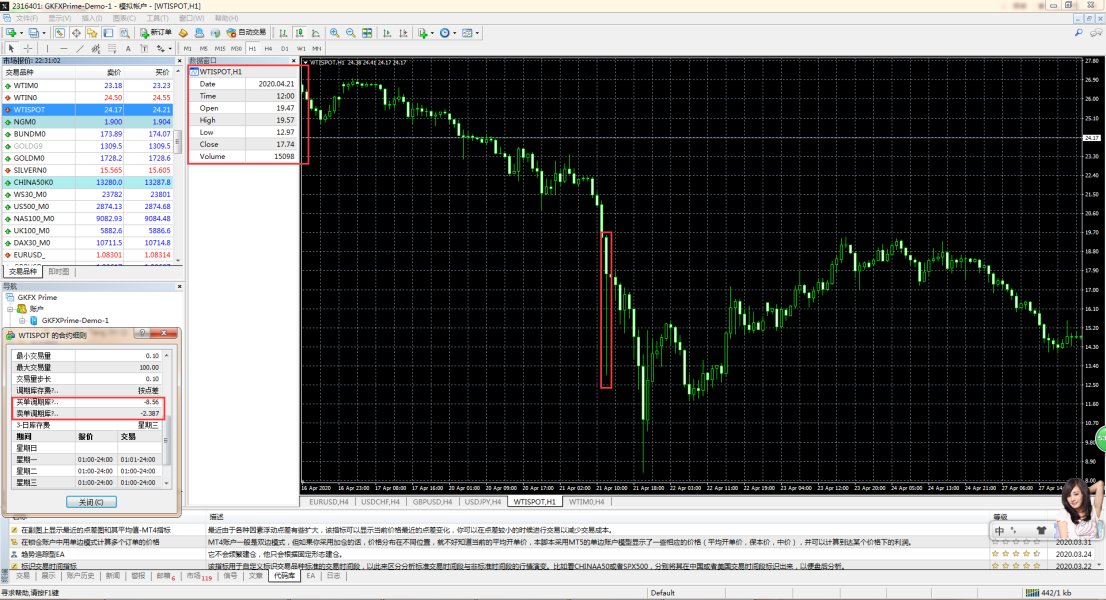Zoom in on the chart
This screenshot has height=600, width=1106.
334,32
